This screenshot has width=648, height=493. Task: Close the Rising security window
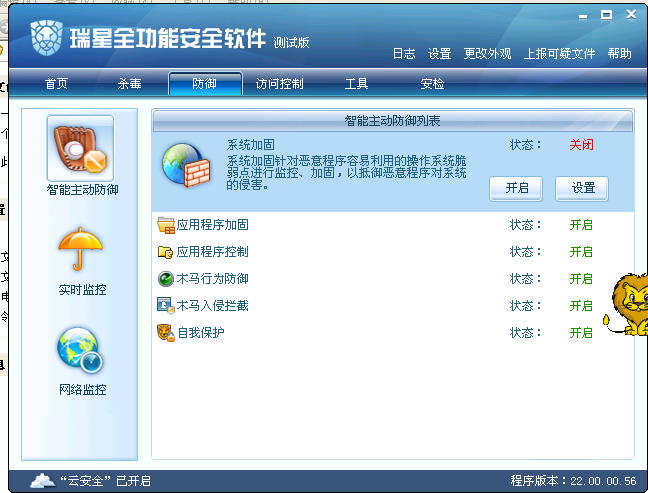[631, 14]
